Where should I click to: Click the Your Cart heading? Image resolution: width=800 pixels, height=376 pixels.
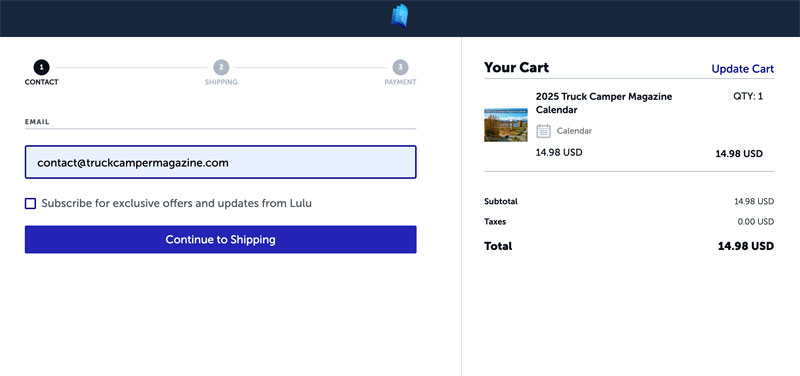516,67
